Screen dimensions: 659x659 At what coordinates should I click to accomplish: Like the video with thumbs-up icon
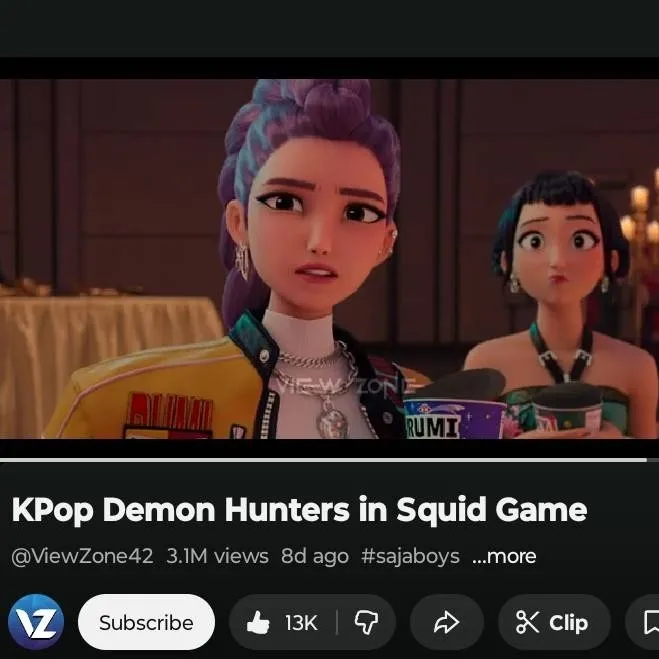[x=259, y=623]
